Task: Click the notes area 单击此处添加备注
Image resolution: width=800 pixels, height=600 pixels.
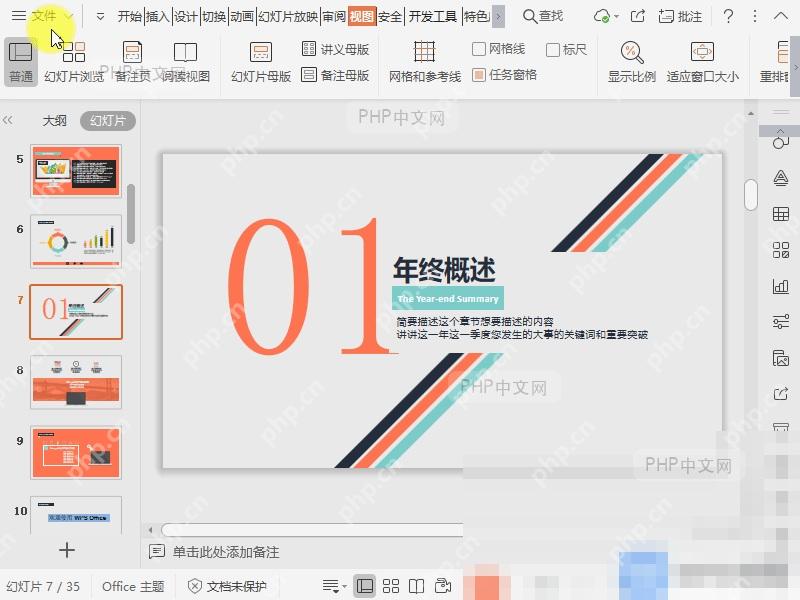Action: pos(226,552)
